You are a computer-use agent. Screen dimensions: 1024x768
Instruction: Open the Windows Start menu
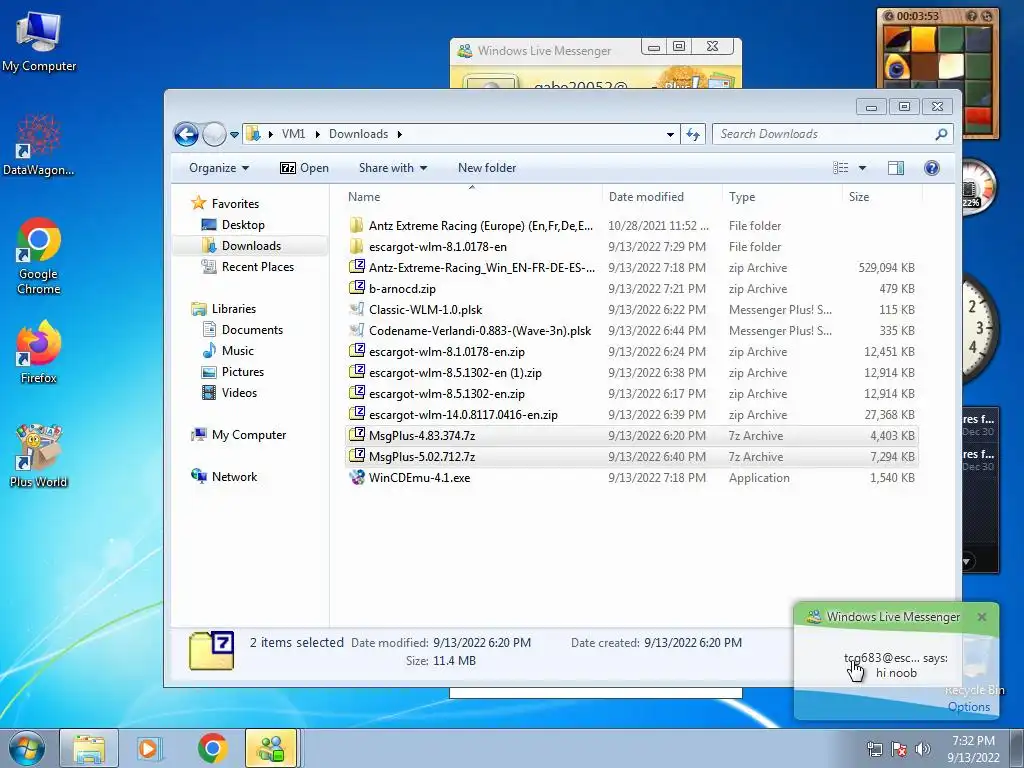click(27, 748)
